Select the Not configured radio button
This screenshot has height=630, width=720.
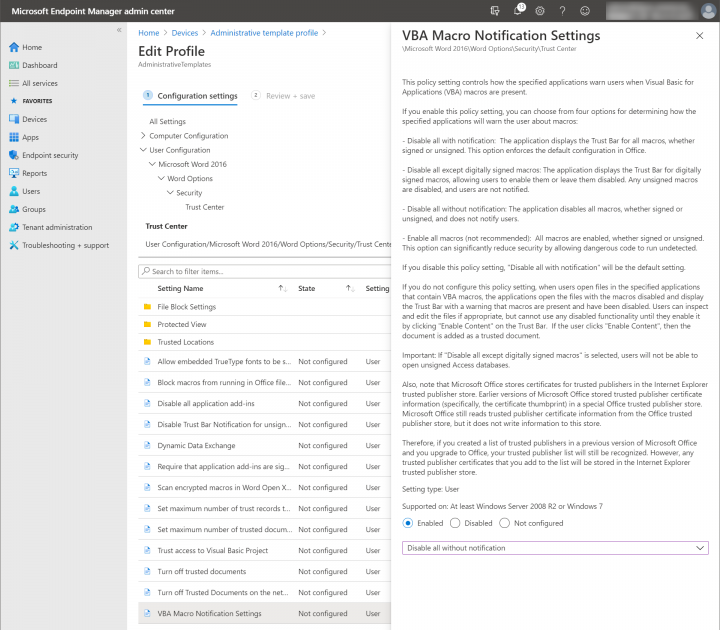tap(504, 523)
